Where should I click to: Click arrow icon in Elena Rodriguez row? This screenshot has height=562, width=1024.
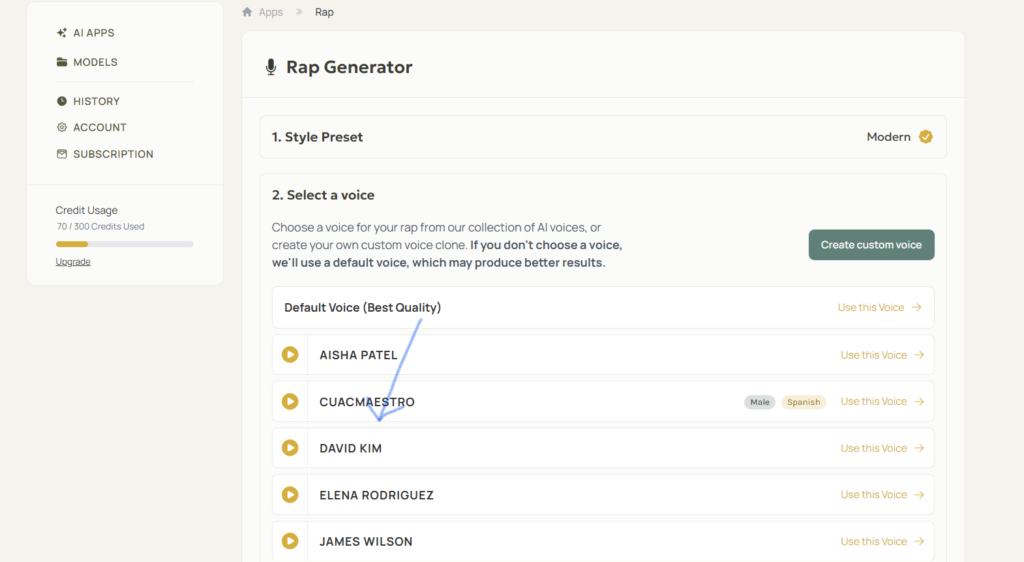919,495
